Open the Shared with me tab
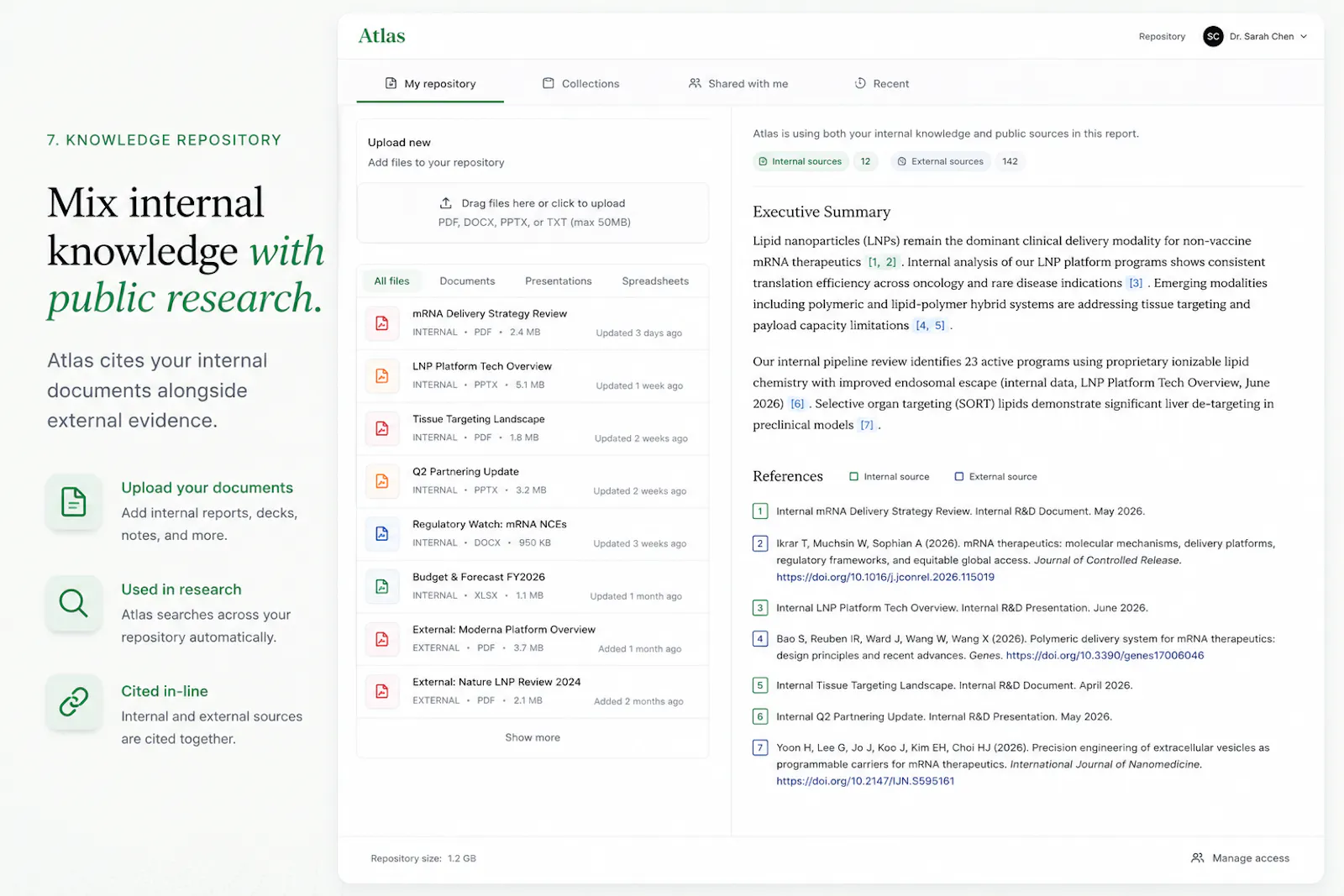 pos(738,84)
